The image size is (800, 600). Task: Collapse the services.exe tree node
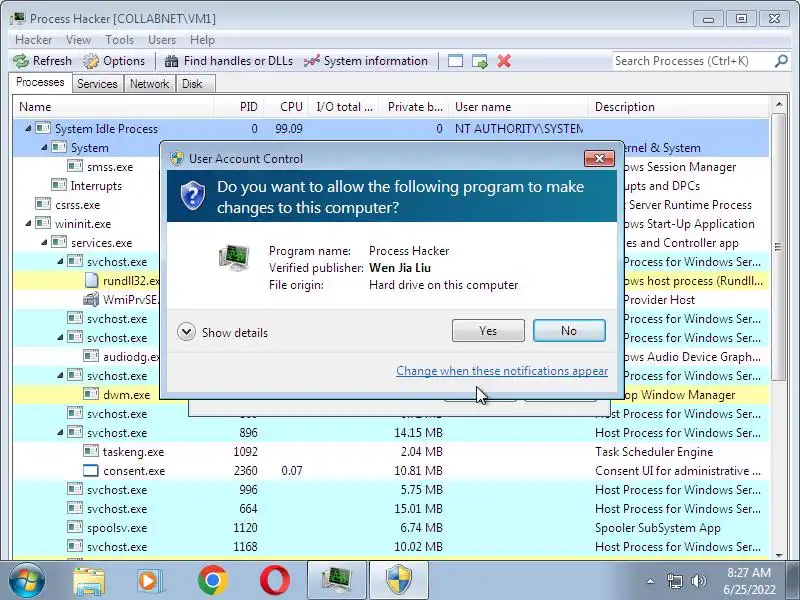(44, 242)
